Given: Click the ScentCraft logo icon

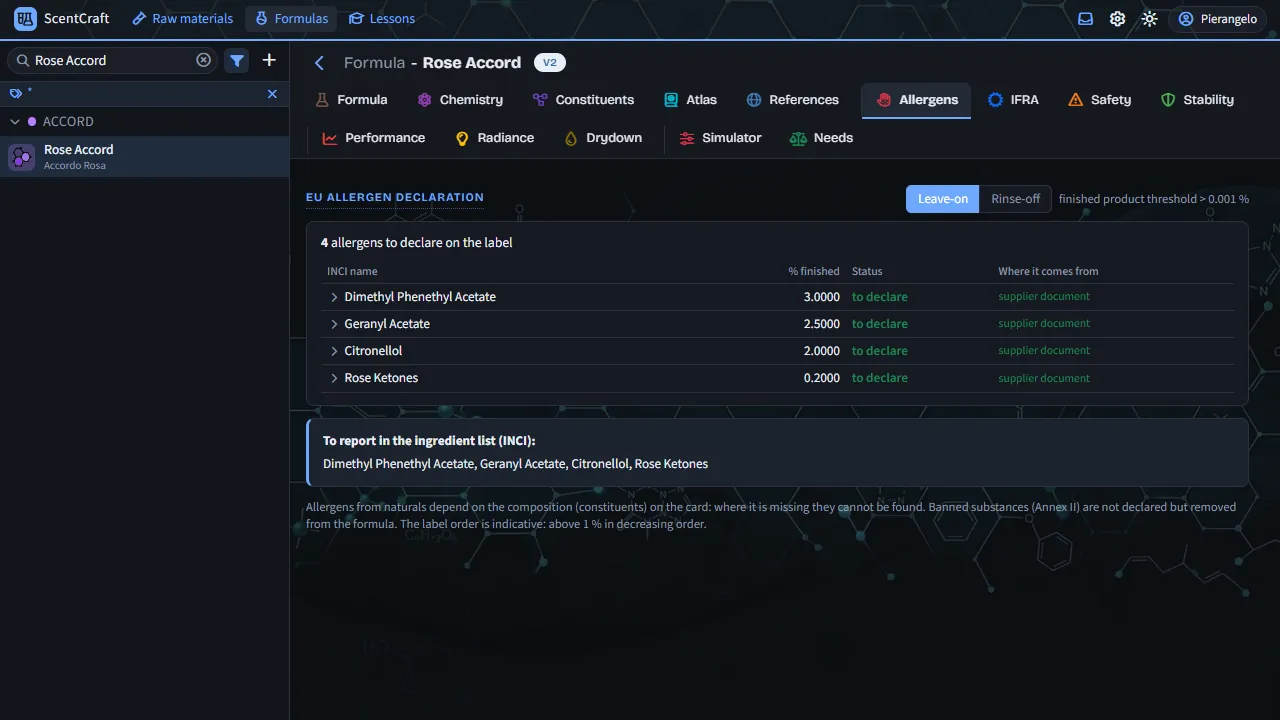Looking at the screenshot, I should [x=25, y=19].
